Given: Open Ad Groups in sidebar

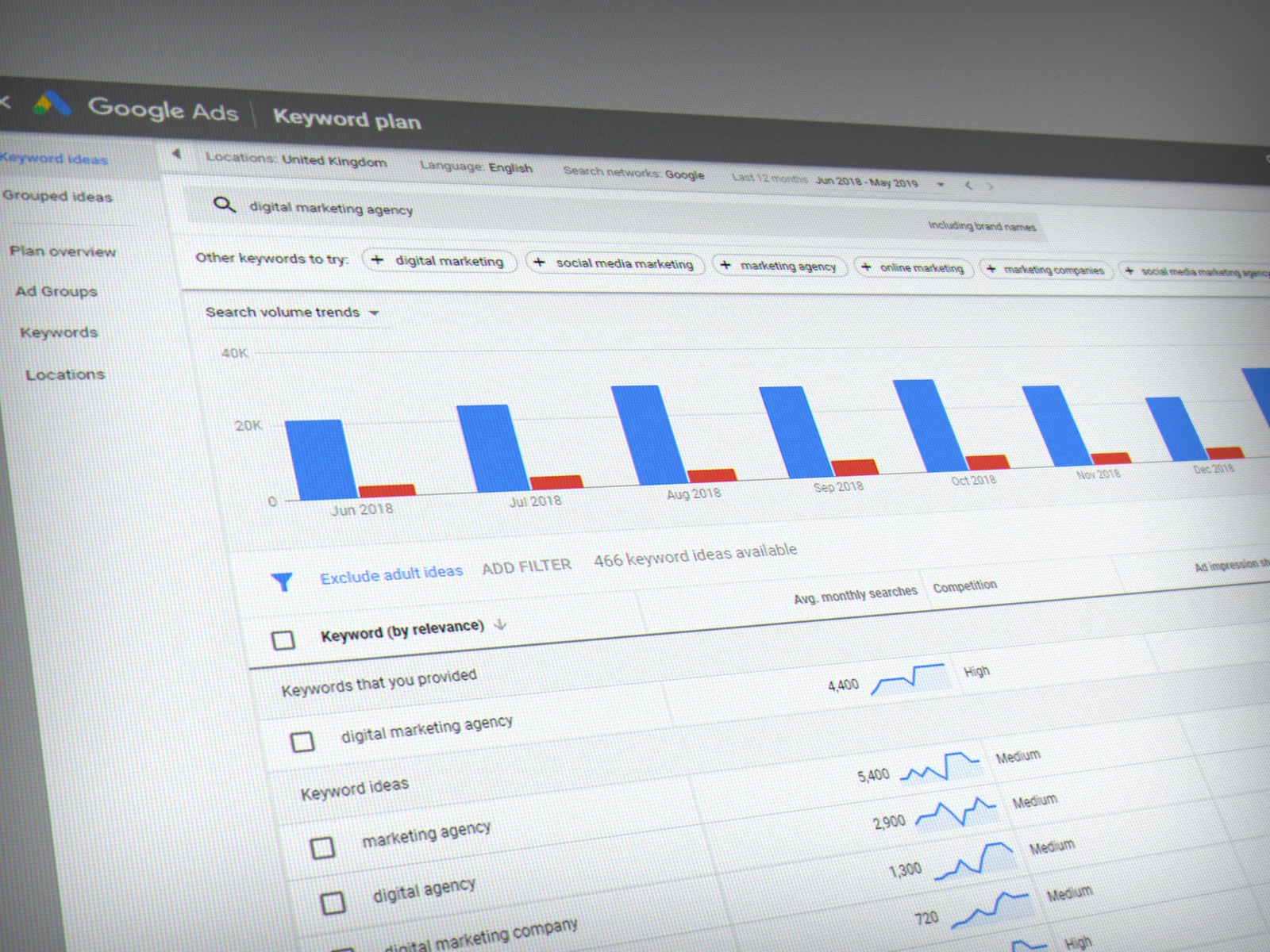Looking at the screenshot, I should (56, 291).
